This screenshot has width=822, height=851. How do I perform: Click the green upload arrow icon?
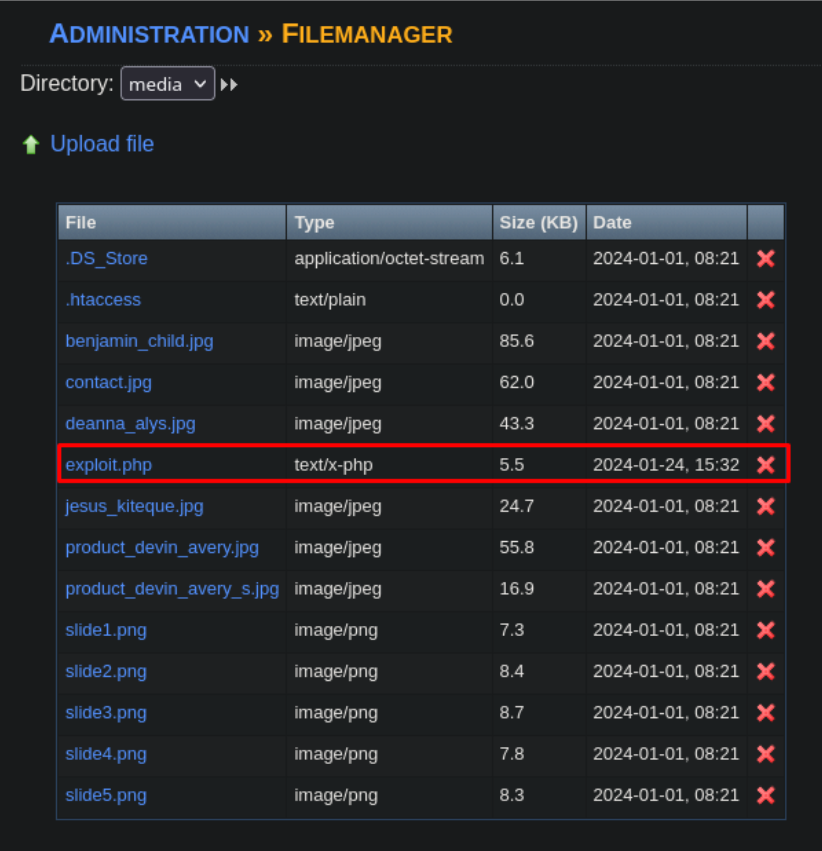click(x=30, y=145)
